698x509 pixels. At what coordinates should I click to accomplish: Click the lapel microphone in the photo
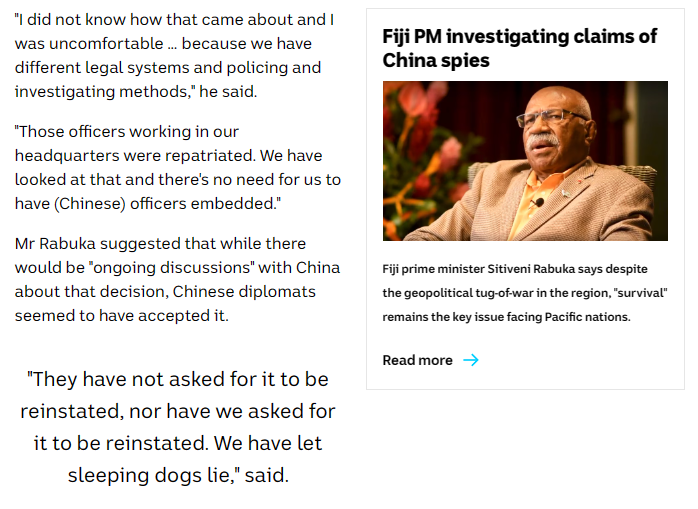[539, 202]
